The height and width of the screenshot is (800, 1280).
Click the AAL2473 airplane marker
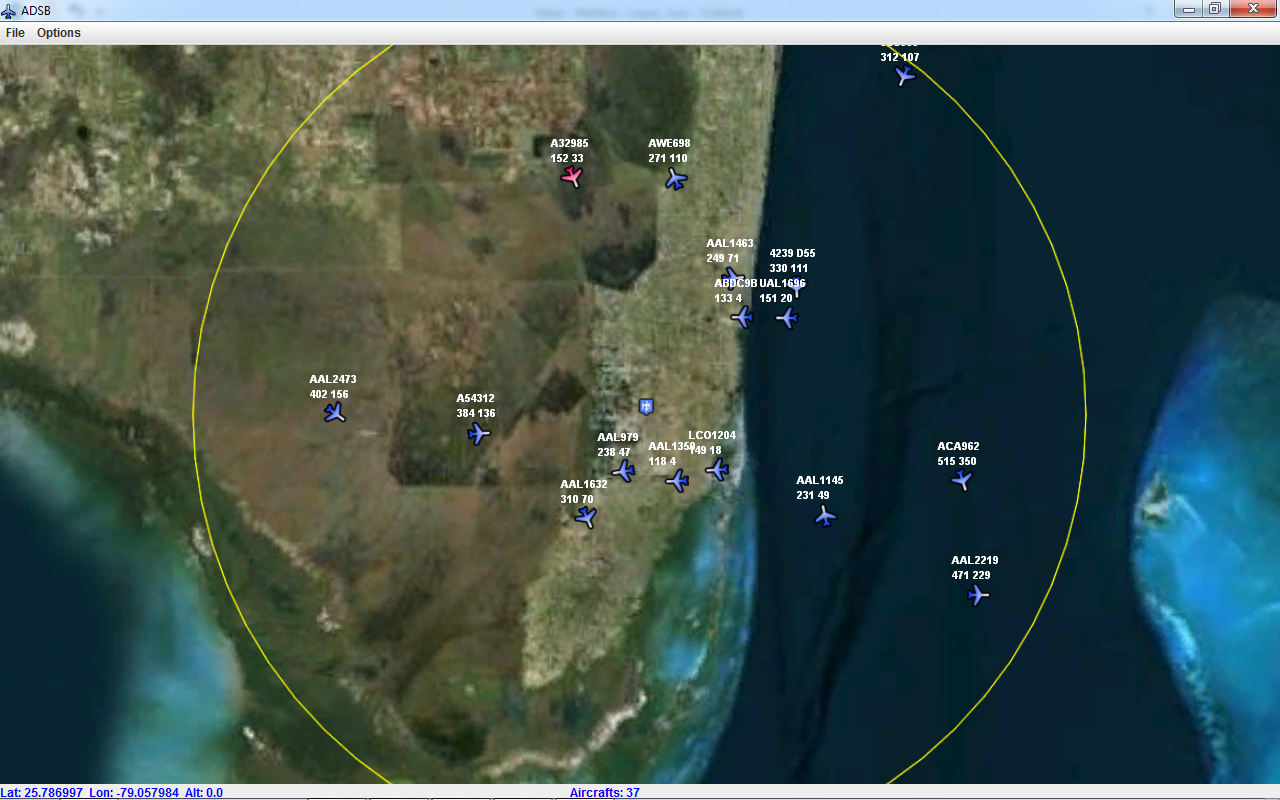[x=335, y=412]
